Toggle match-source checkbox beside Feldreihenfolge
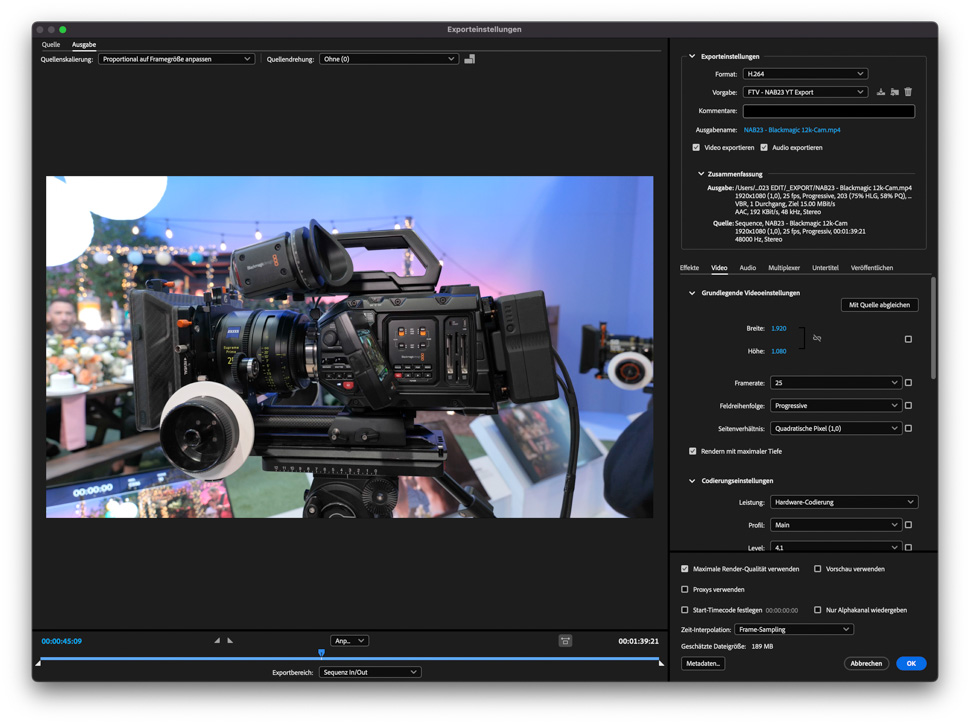Viewport: 970px width, 724px height. tap(908, 405)
